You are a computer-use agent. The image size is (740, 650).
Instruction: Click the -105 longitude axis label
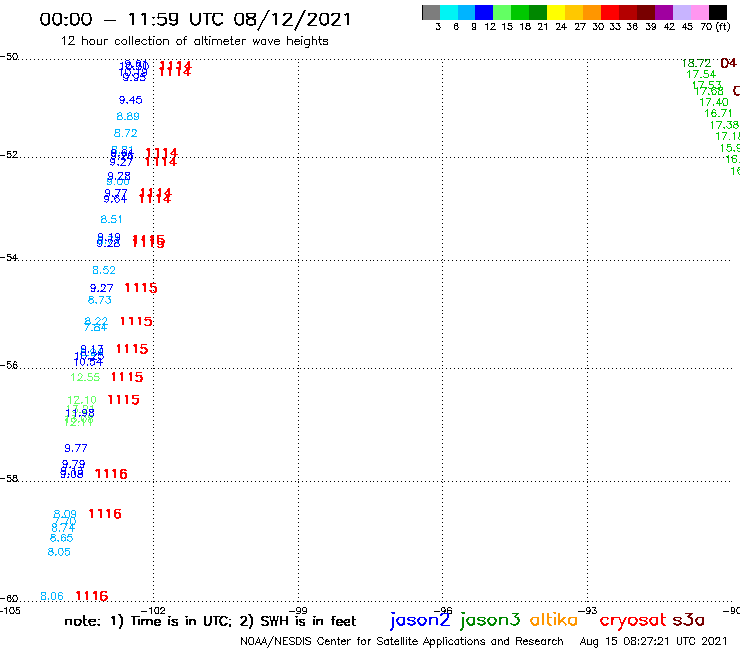pyautogui.click(x=10, y=610)
